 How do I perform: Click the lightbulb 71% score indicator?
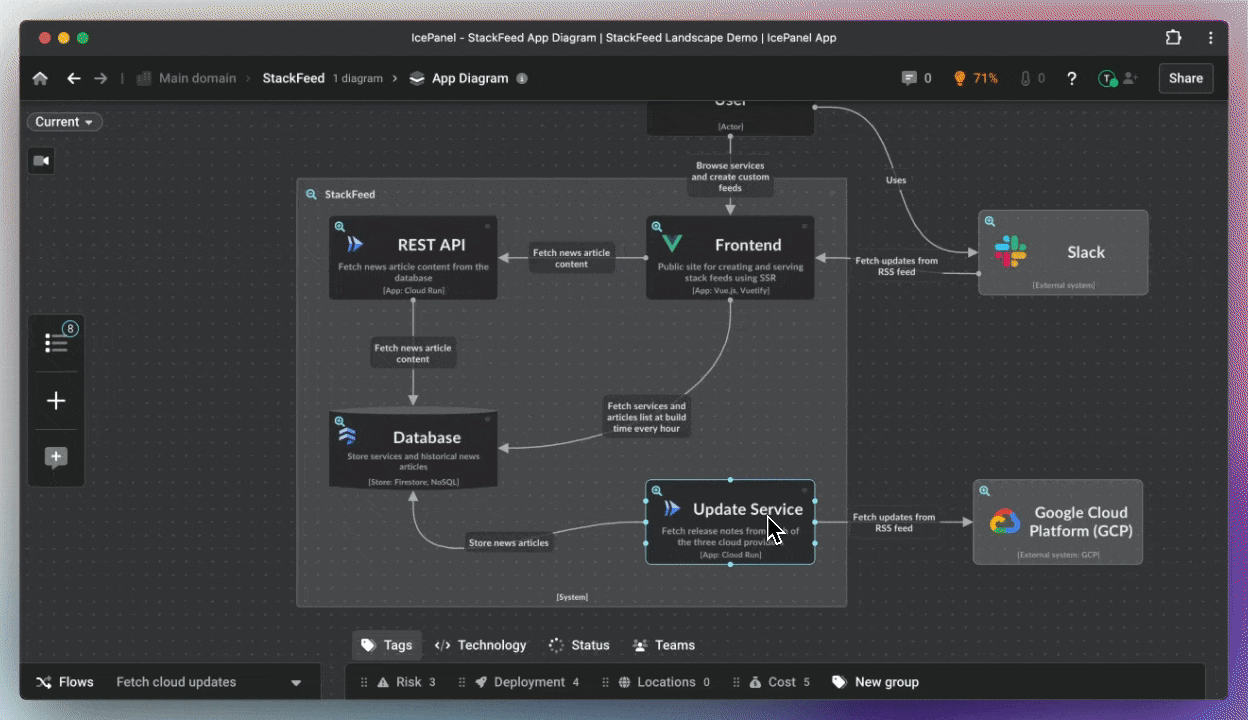tap(975, 78)
